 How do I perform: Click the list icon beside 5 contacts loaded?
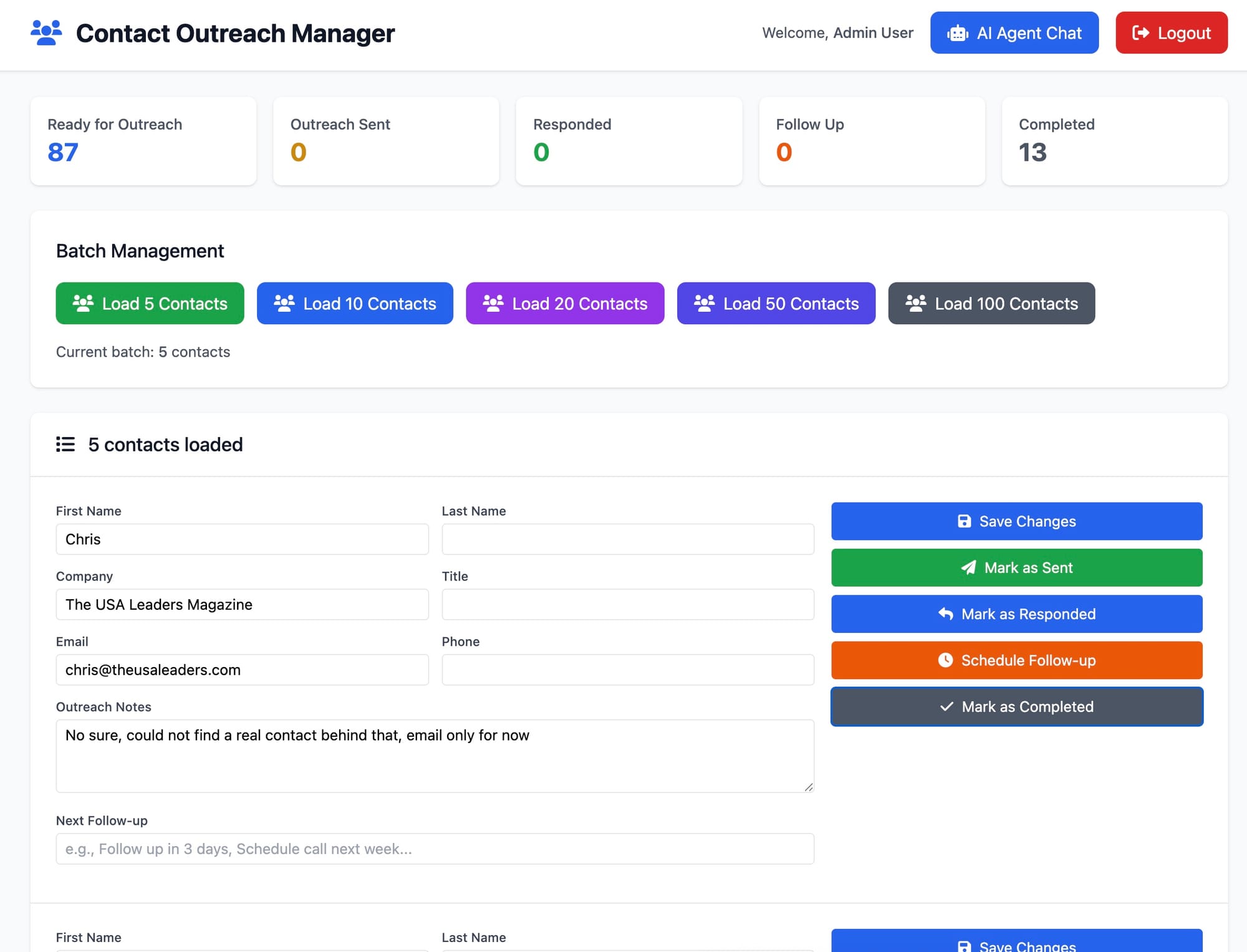65,445
